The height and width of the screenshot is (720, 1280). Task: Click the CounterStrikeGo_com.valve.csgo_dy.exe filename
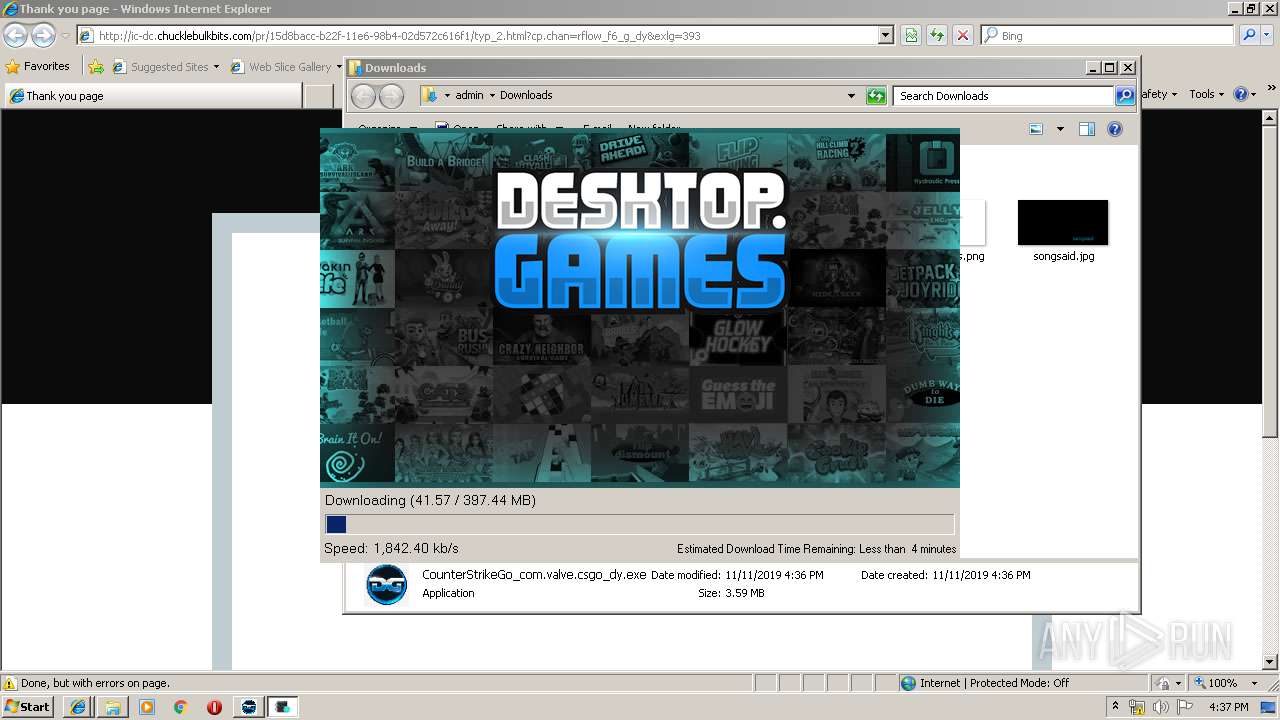(534, 575)
